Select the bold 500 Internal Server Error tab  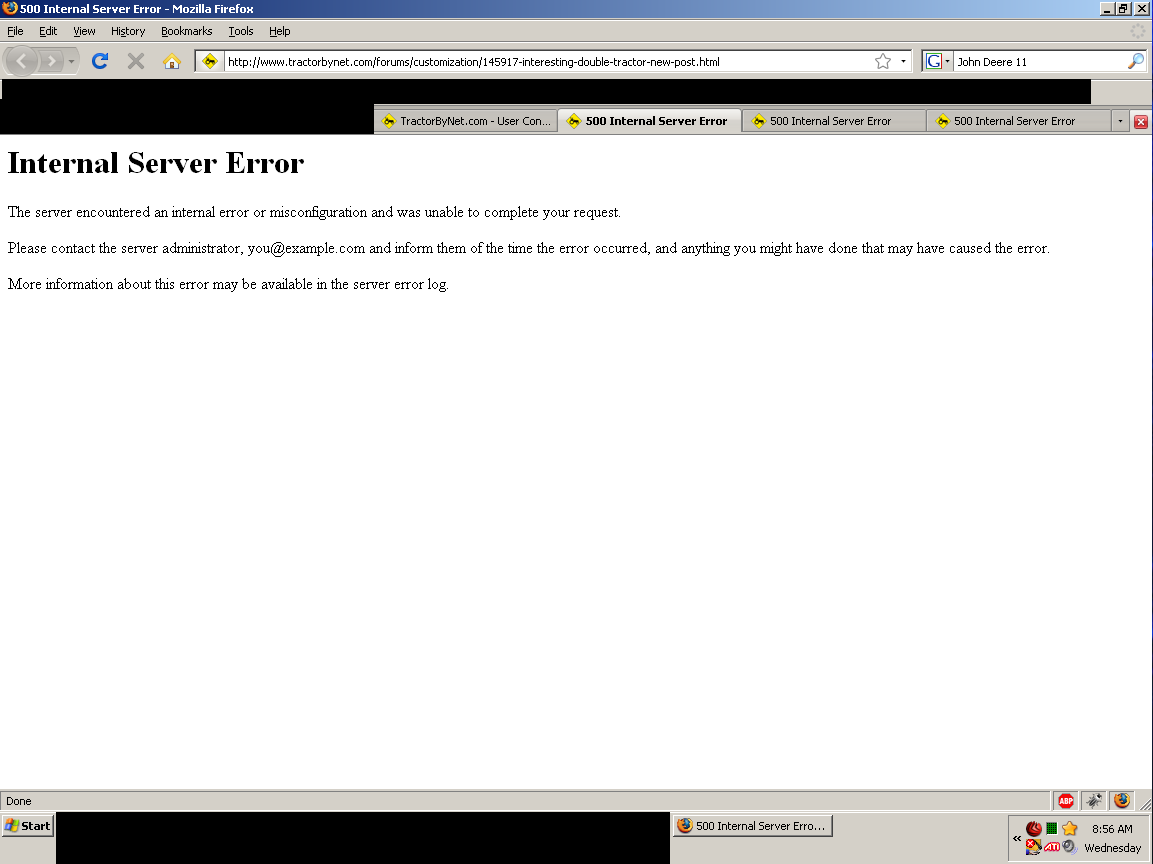click(x=649, y=121)
